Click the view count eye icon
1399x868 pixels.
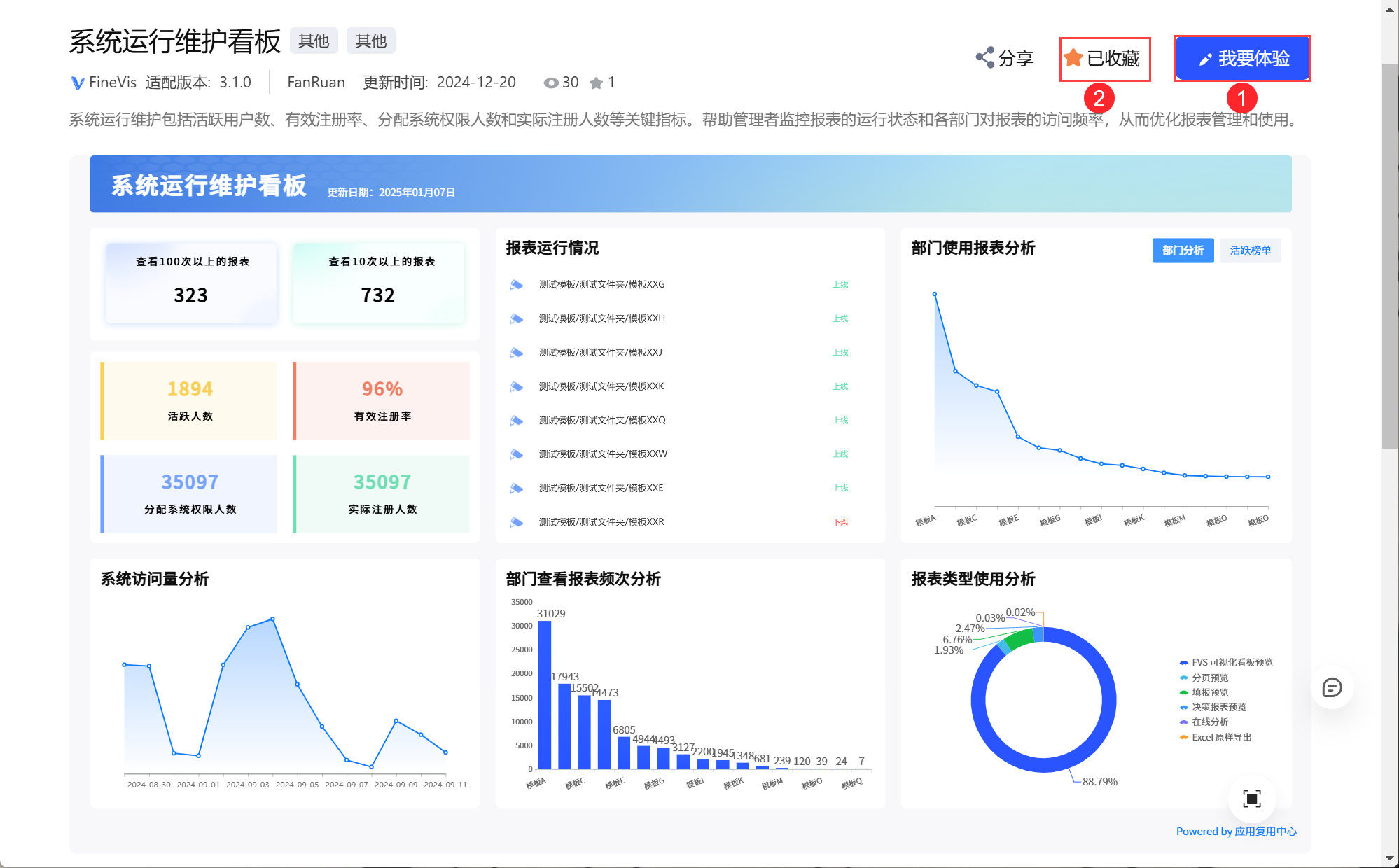click(x=551, y=83)
